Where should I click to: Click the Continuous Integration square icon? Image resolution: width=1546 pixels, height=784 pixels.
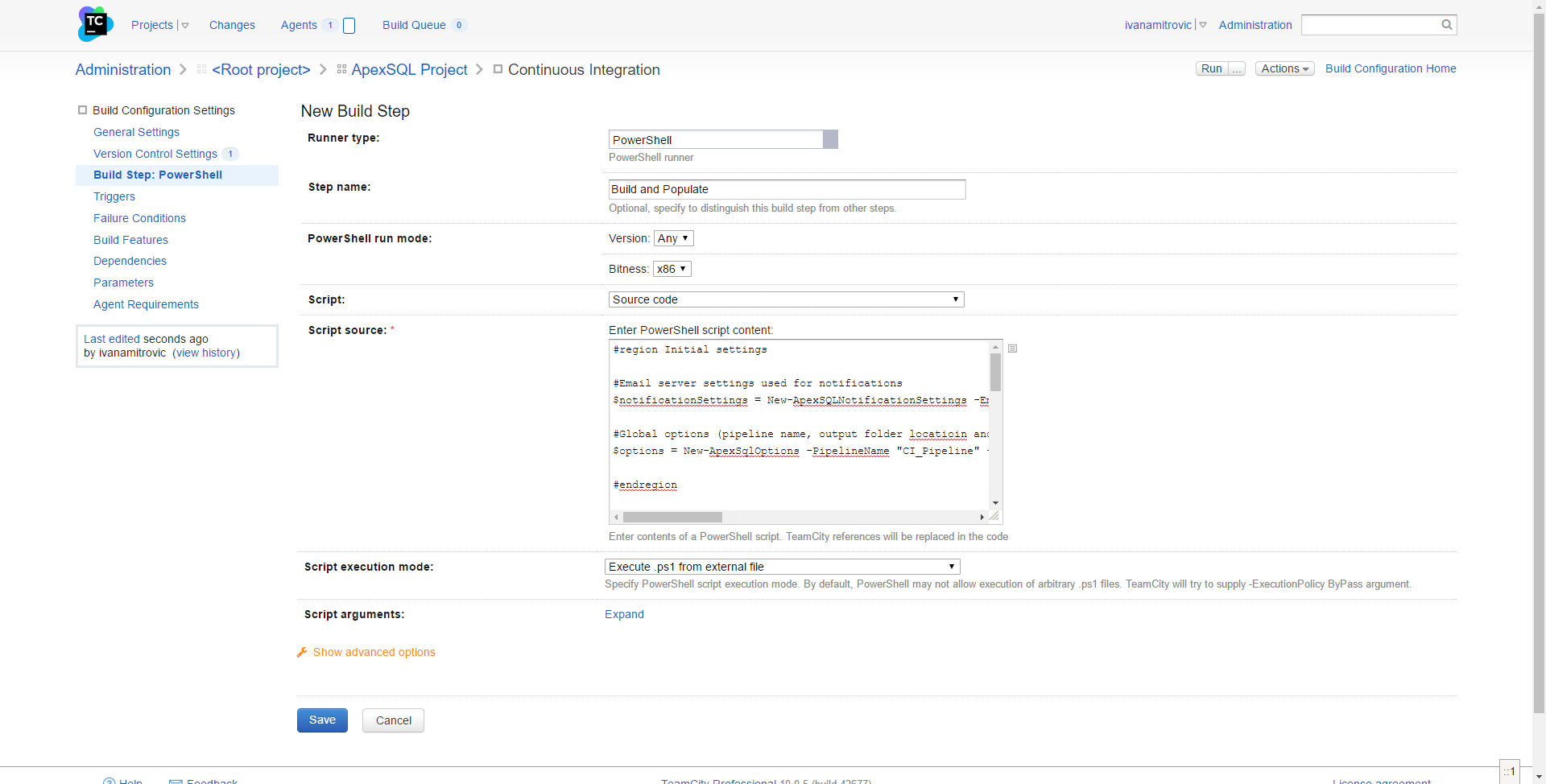click(x=498, y=69)
